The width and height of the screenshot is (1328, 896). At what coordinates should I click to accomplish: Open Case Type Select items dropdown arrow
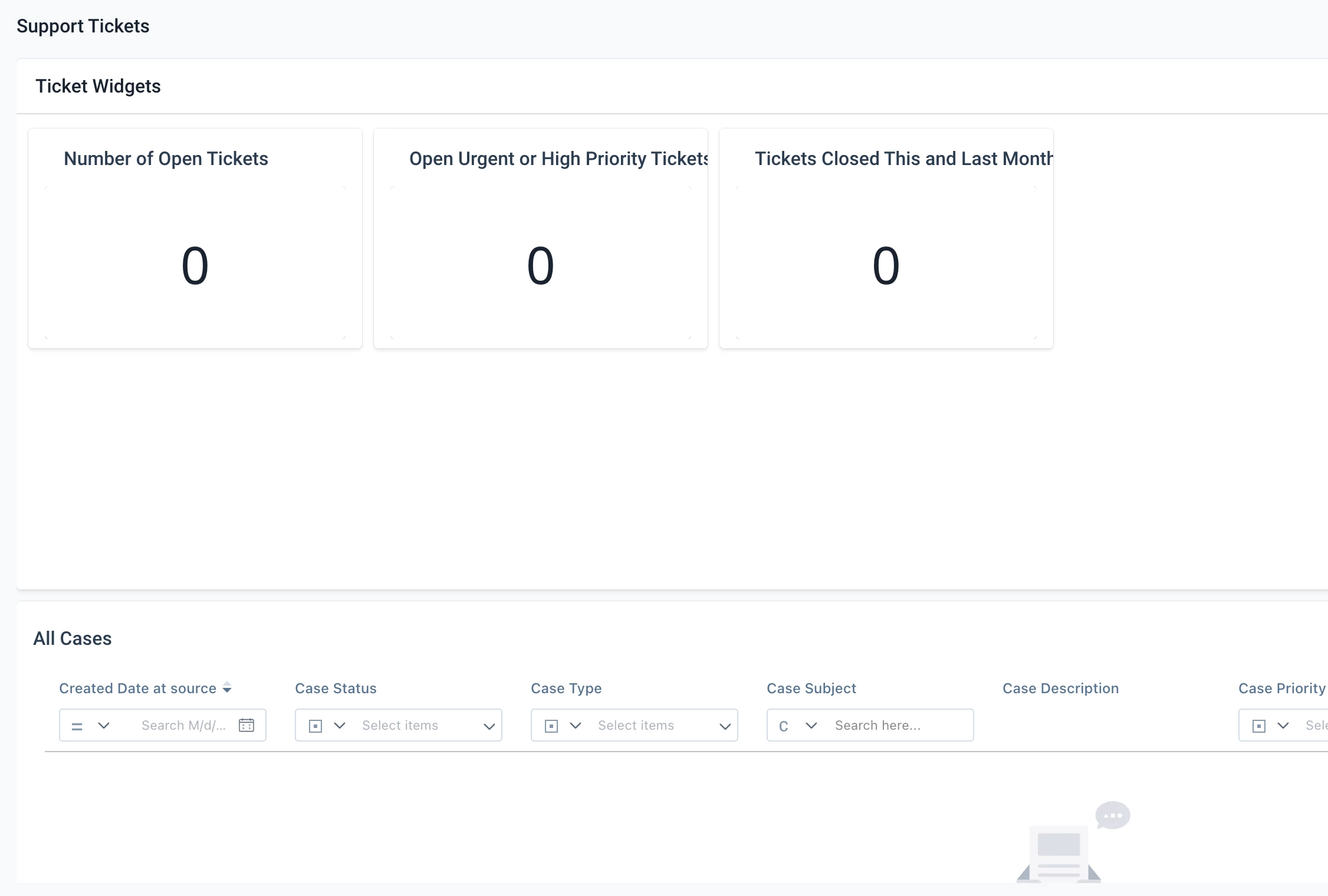click(x=725, y=726)
